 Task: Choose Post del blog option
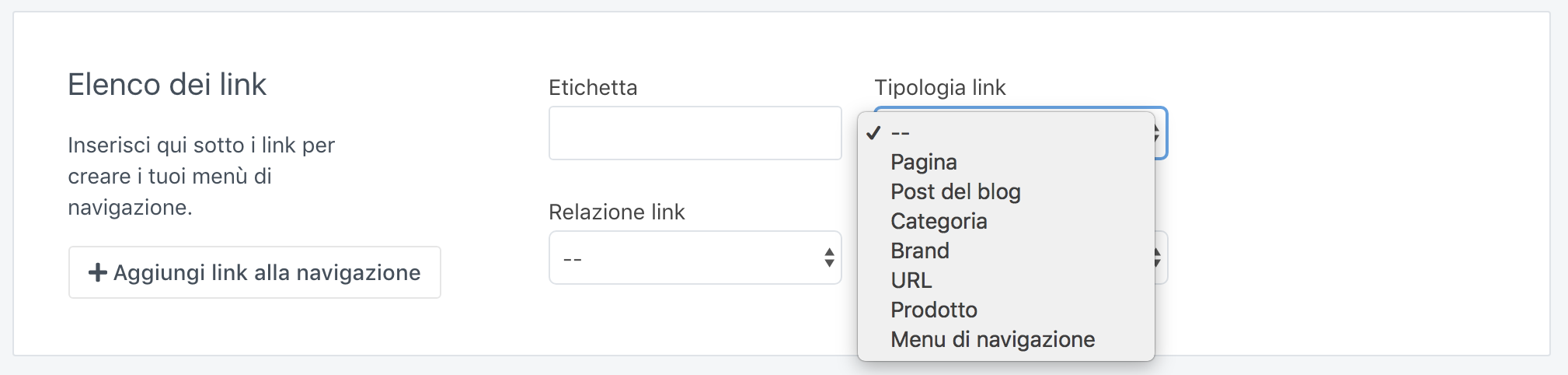[955, 191]
